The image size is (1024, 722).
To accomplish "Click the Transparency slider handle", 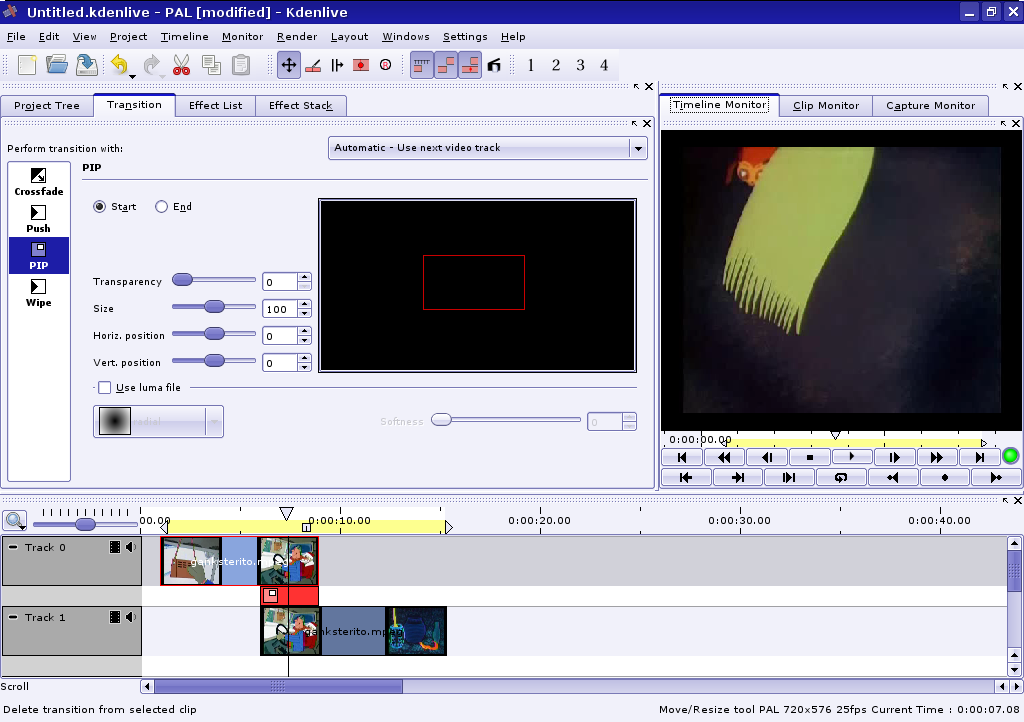I will tap(182, 280).
